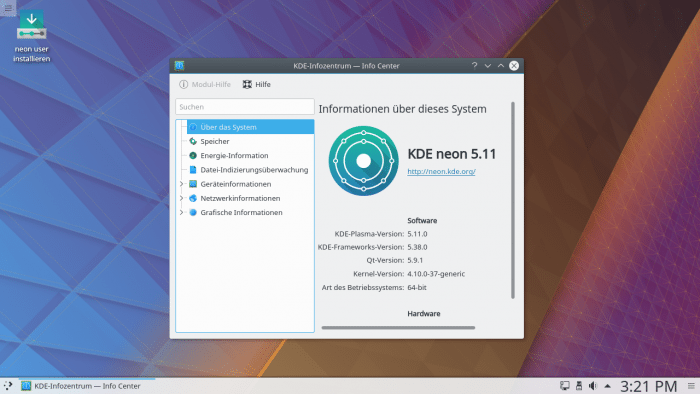This screenshot has width=700, height=394.
Task: Open the desktop toolbox menu in the corner
Action: (x=8, y=8)
